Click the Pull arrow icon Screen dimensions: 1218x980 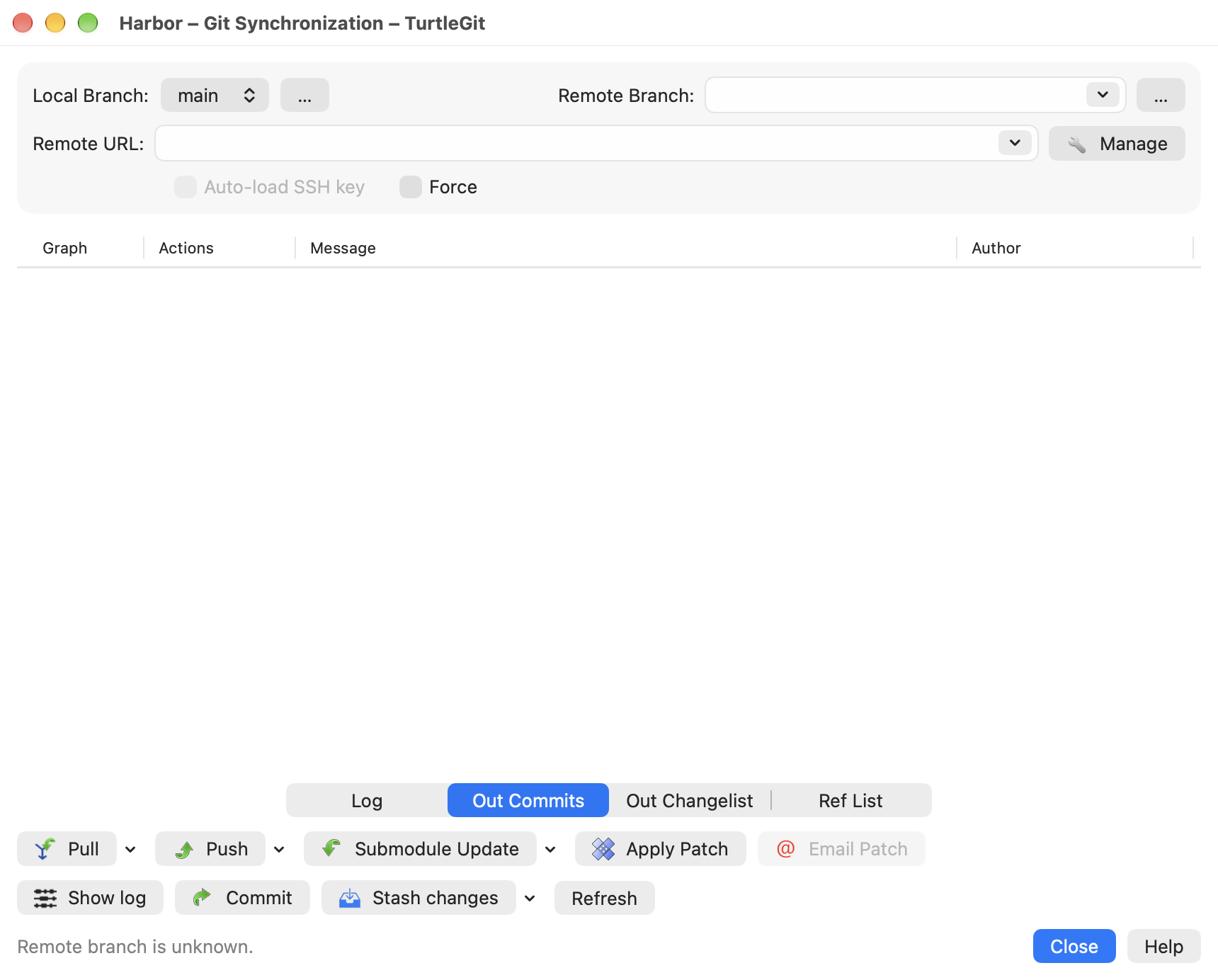45,848
